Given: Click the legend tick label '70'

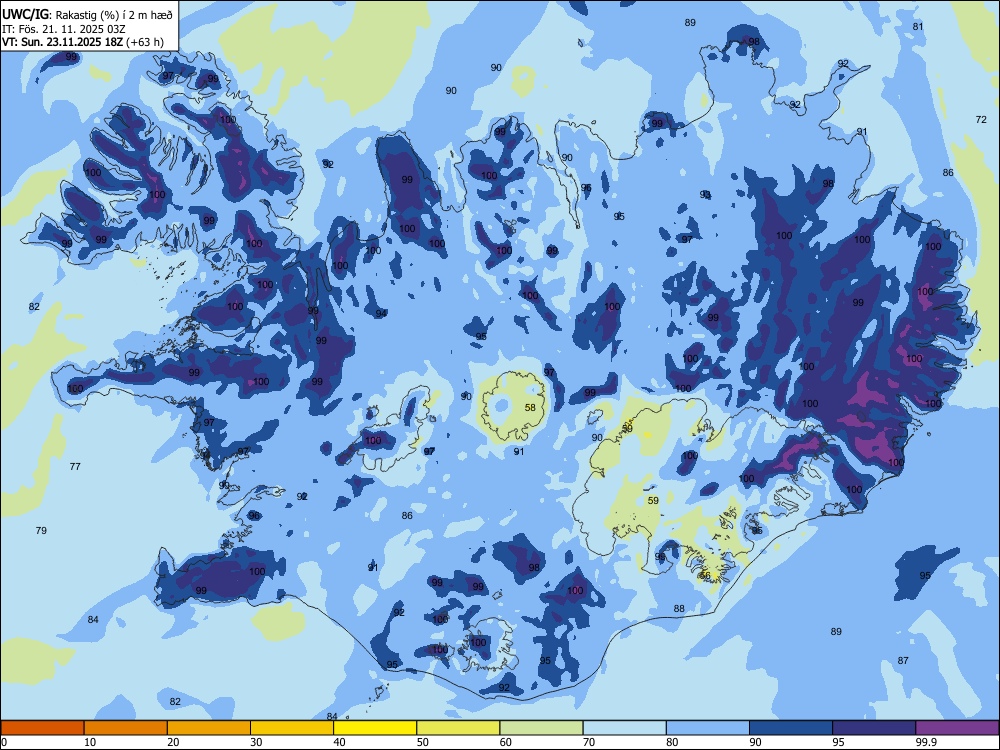Looking at the screenshot, I should [x=589, y=742].
